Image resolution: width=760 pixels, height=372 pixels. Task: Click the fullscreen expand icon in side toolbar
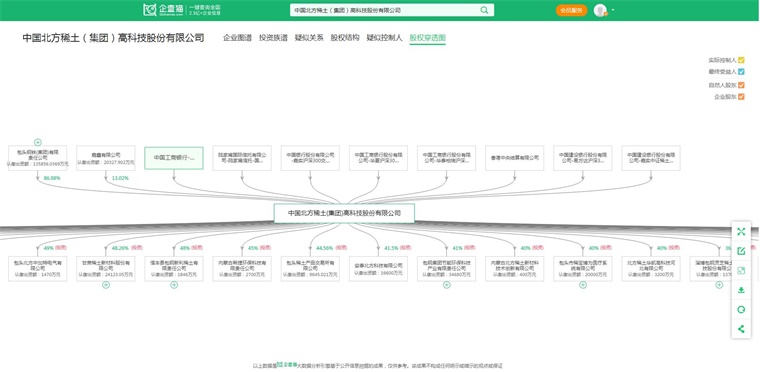point(741,232)
